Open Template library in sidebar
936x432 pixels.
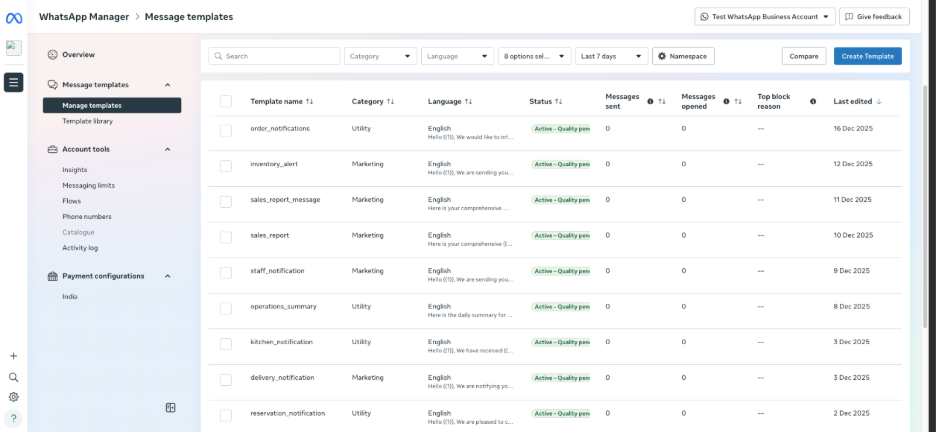pos(88,121)
